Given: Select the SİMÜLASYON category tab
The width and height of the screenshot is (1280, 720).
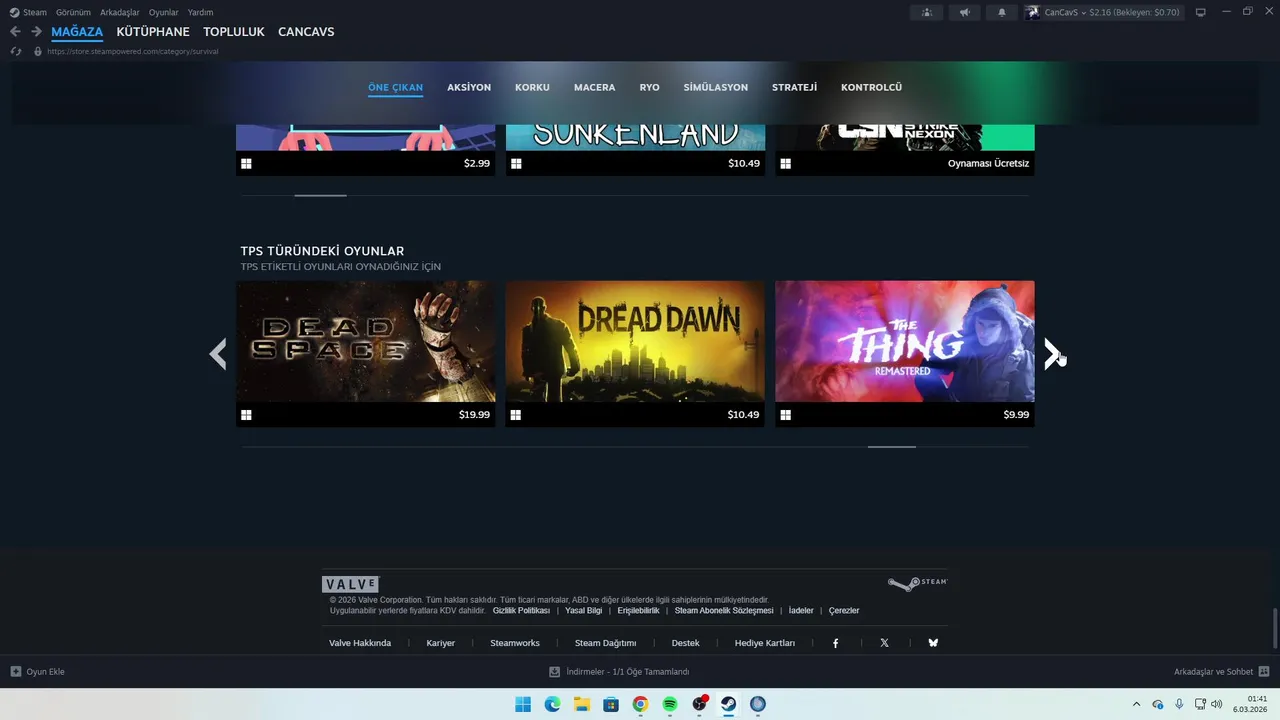Looking at the screenshot, I should coord(715,87).
